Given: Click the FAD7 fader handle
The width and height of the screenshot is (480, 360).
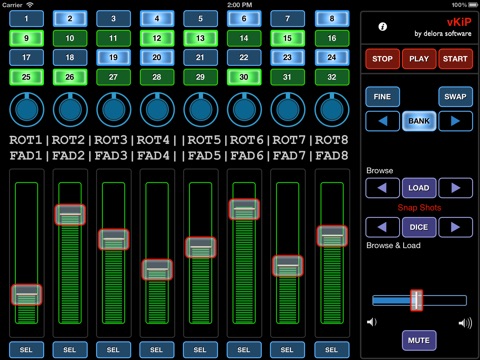Looking at the screenshot, I should coord(288,266).
